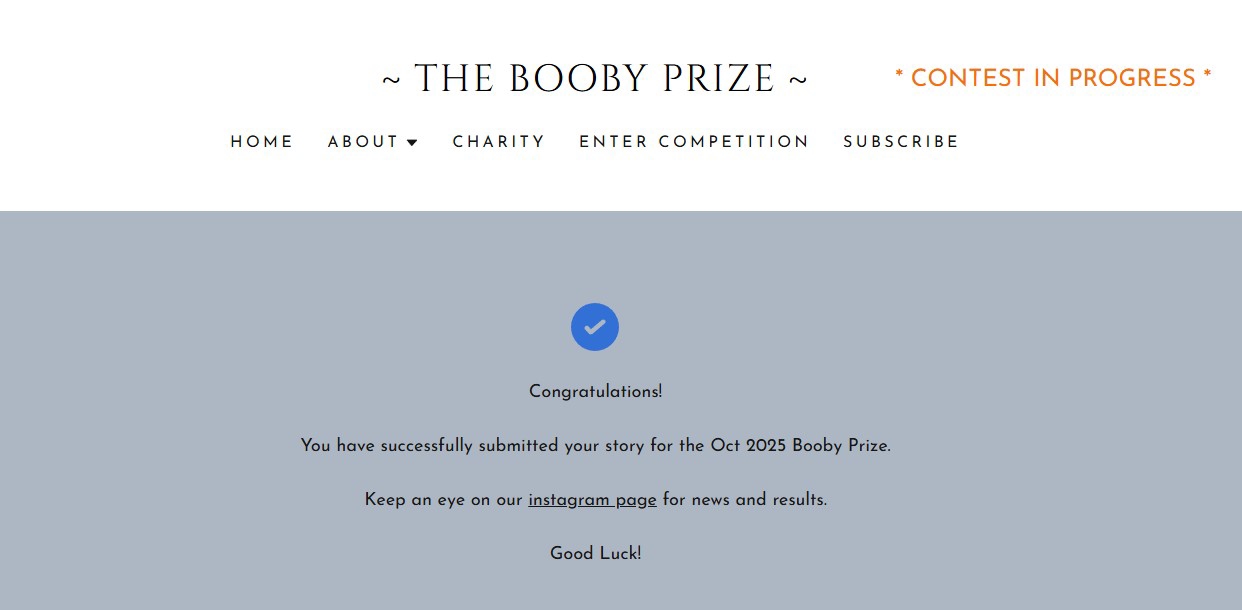Click the asterisk after 'Contest In Progress'
The image size is (1242, 610).
click(1207, 76)
